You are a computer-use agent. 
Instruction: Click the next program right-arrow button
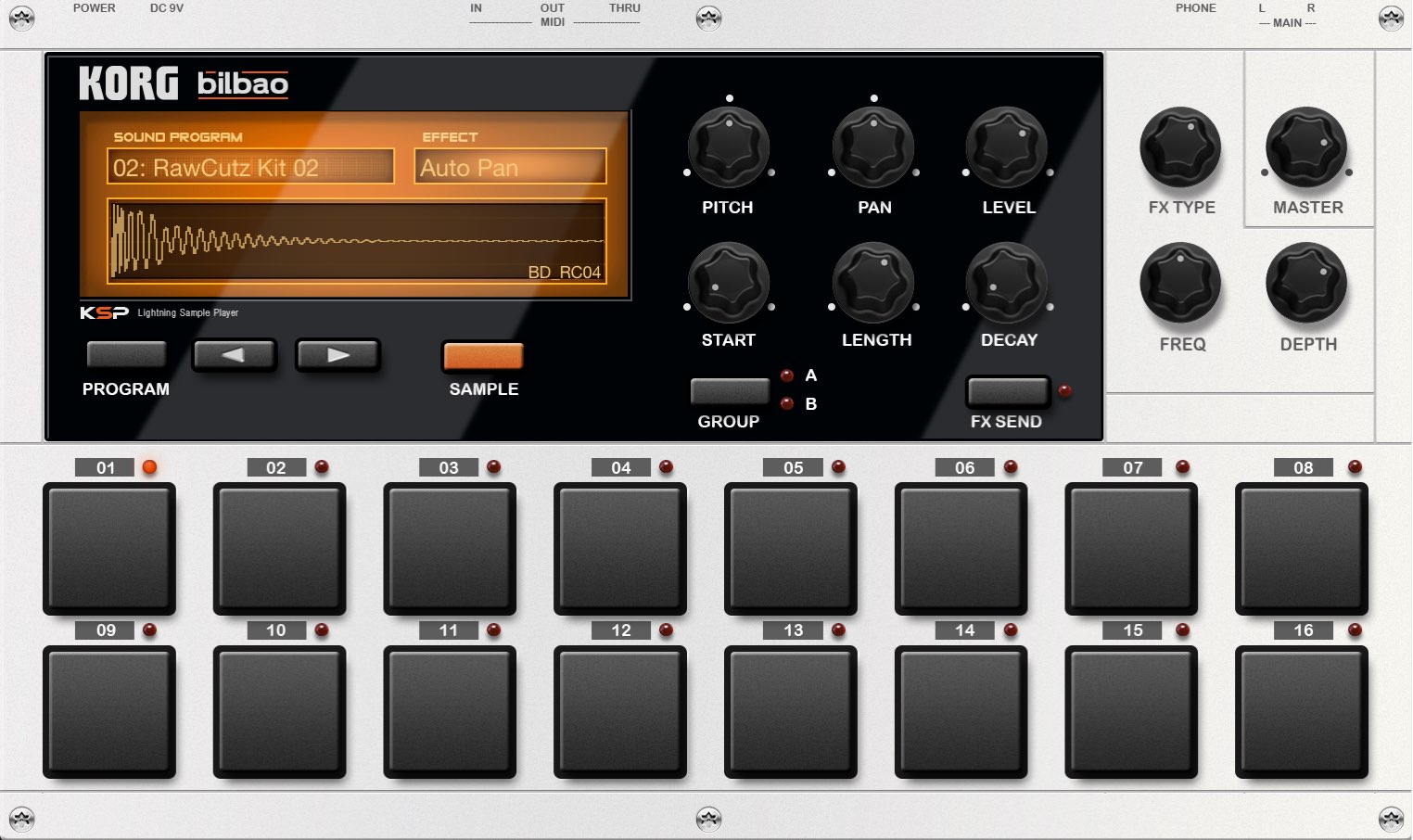337,355
